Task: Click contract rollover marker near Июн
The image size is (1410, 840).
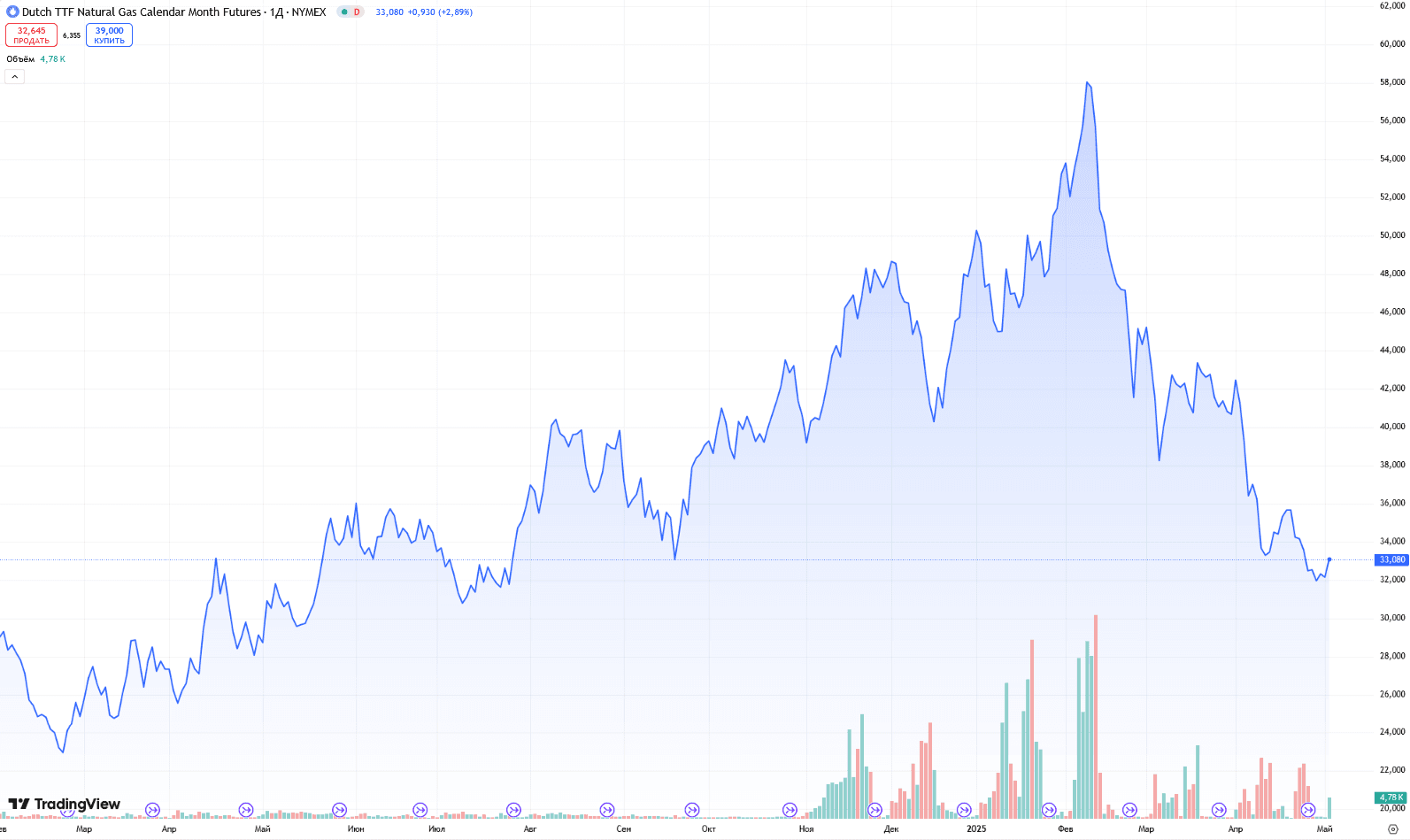Action: 339,810
